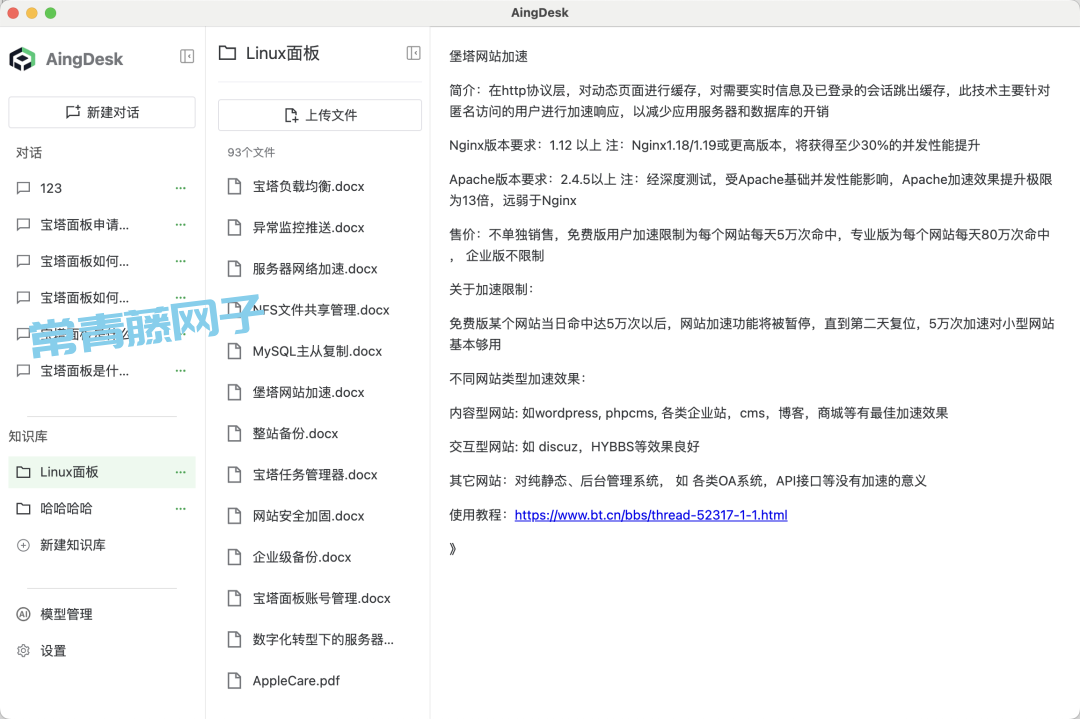Open options for 宝塔面板是什... conversation
The image size is (1080, 719).
pyautogui.click(x=180, y=371)
